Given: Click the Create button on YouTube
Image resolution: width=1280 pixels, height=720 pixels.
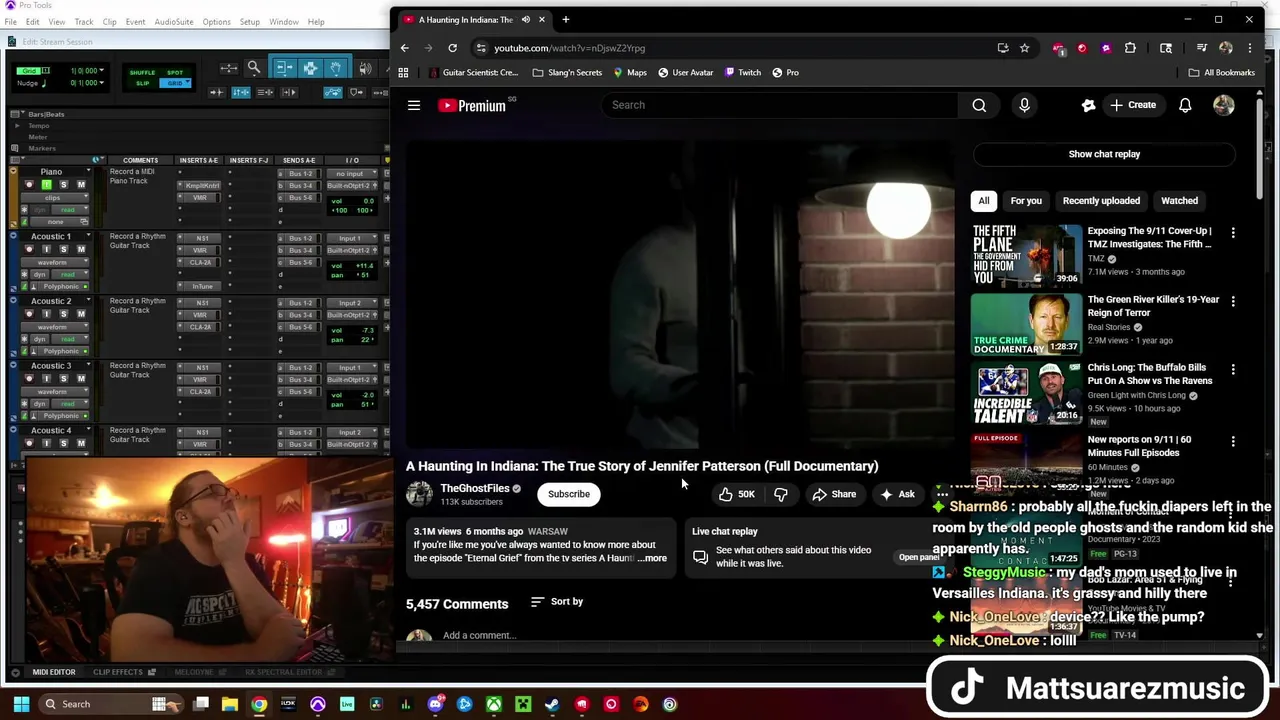Looking at the screenshot, I should pyautogui.click(x=1132, y=105).
